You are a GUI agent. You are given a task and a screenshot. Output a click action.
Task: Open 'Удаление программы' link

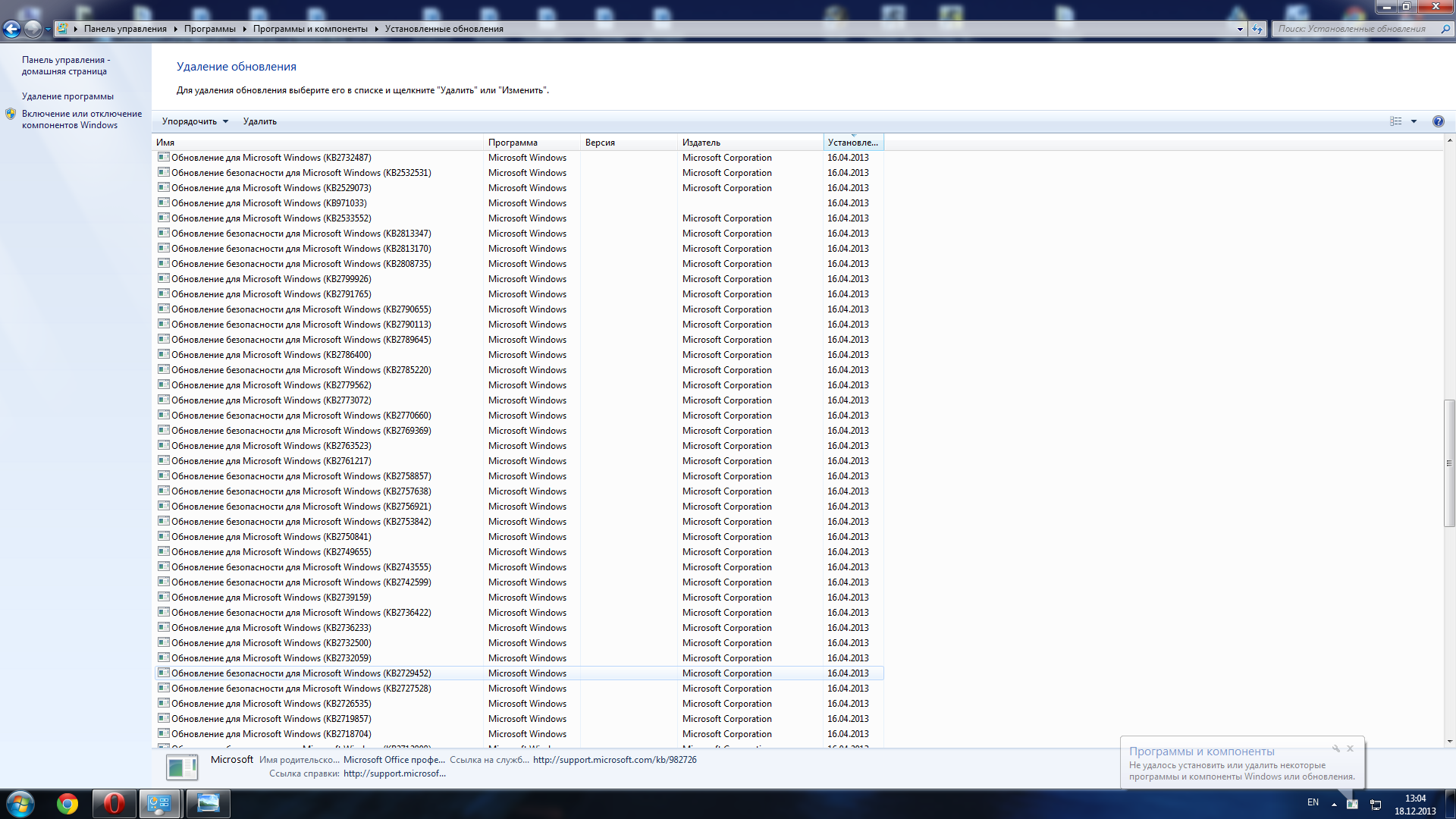pyautogui.click(x=67, y=96)
